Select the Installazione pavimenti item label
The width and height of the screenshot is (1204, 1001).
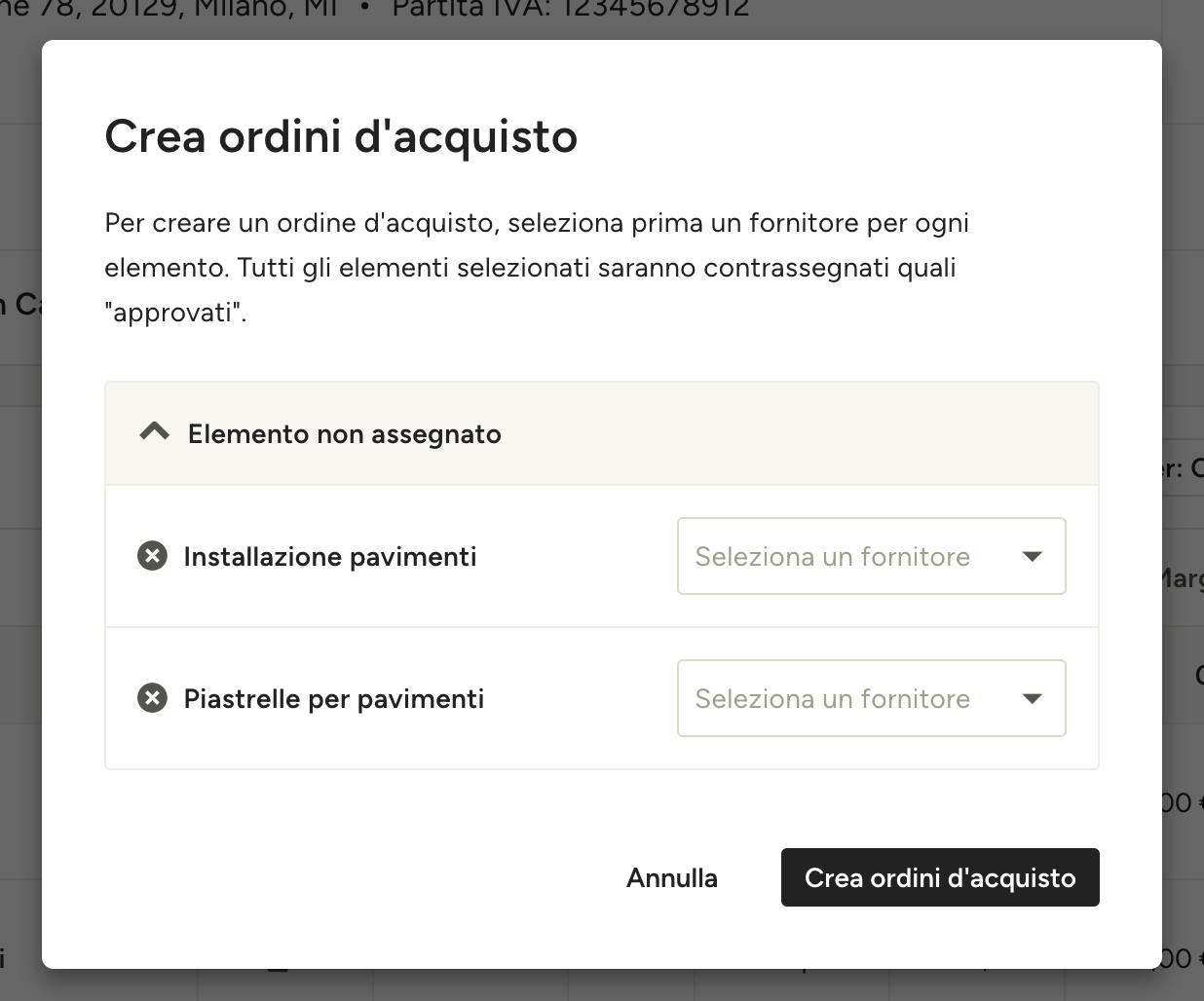click(330, 556)
